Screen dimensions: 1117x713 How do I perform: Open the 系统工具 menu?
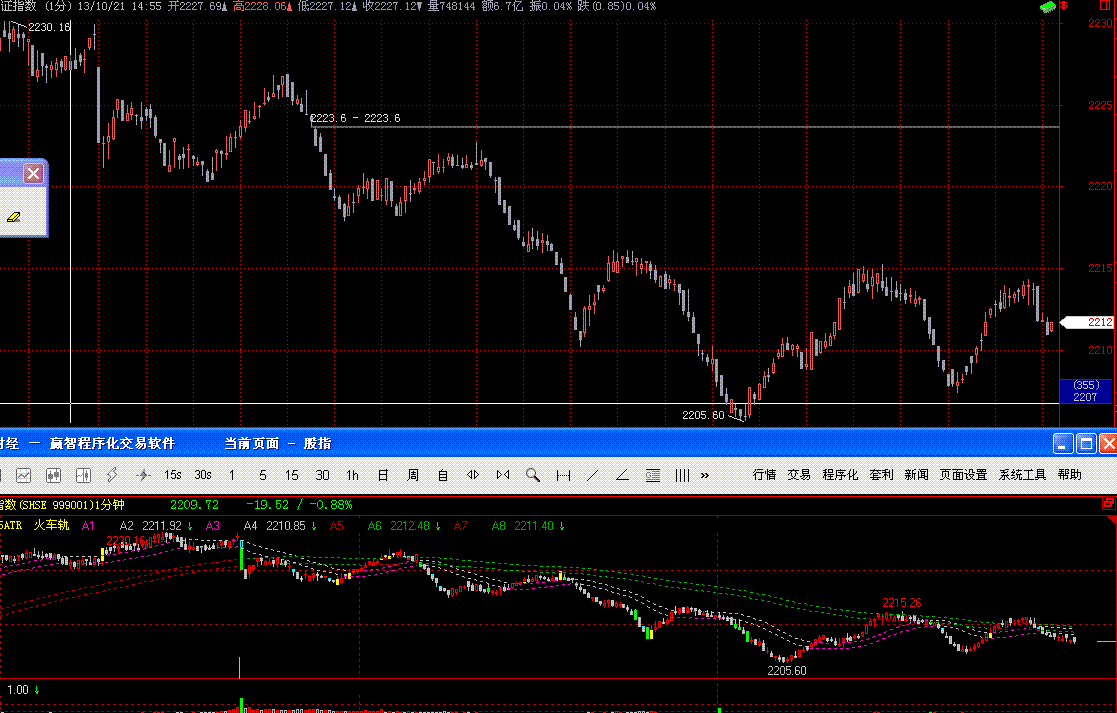click(1022, 475)
